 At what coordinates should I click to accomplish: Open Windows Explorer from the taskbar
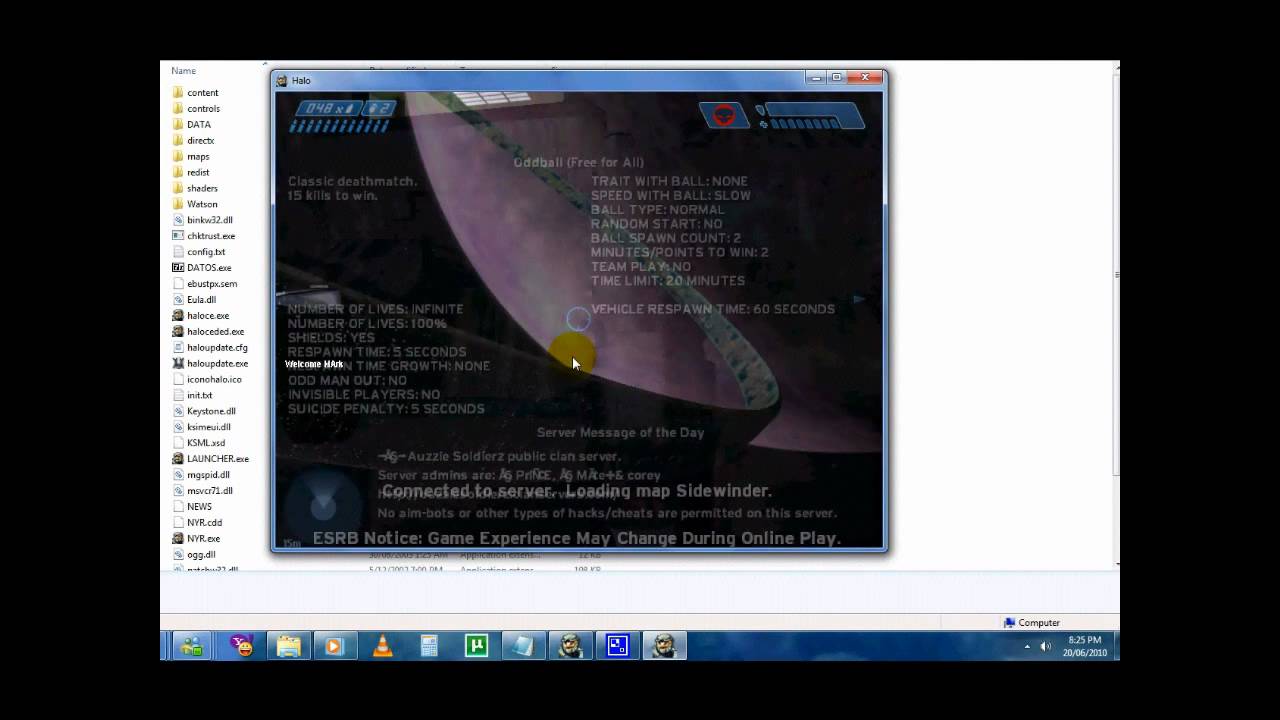pyautogui.click(x=288, y=646)
